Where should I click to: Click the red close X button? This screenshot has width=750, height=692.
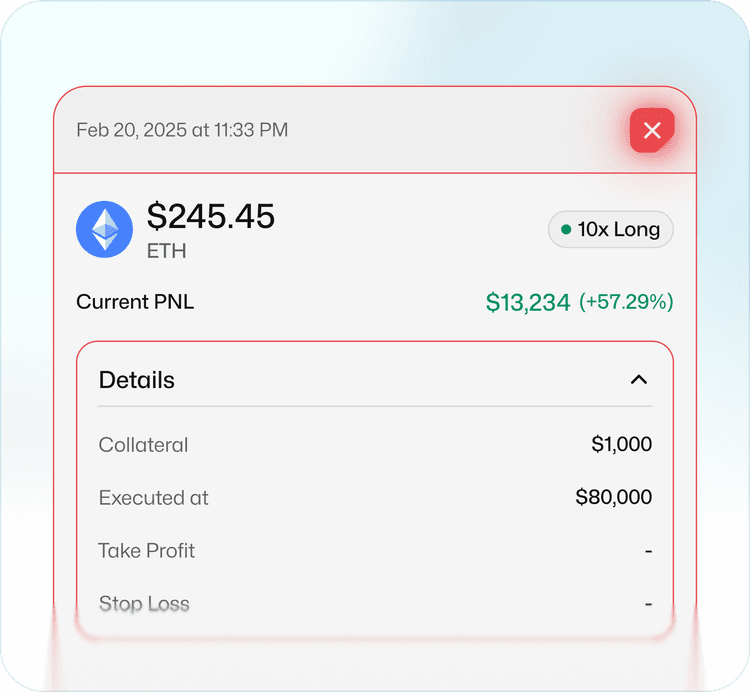click(652, 130)
